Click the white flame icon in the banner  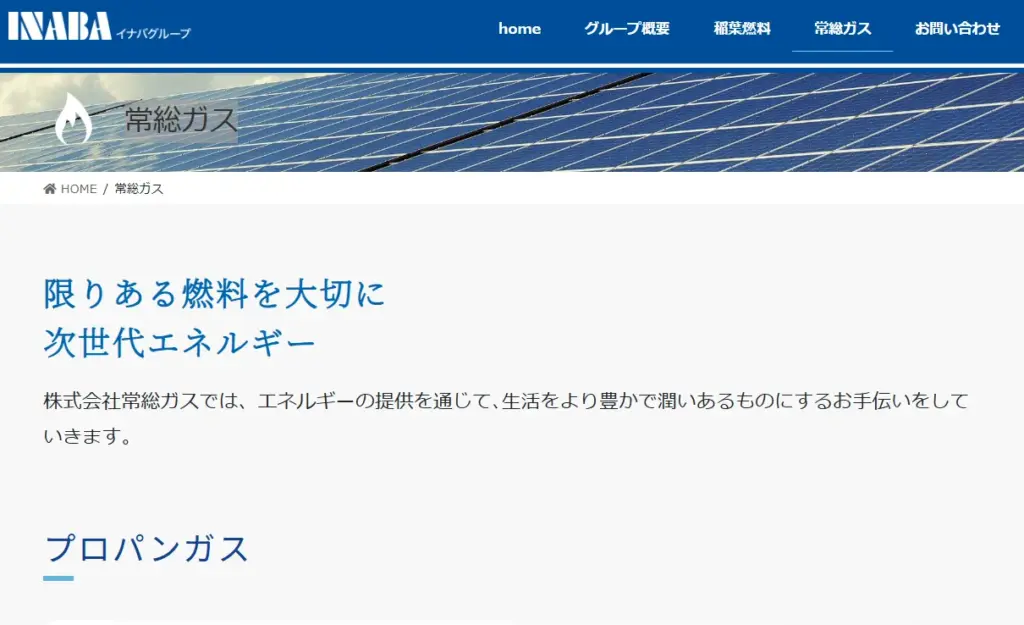[73, 120]
